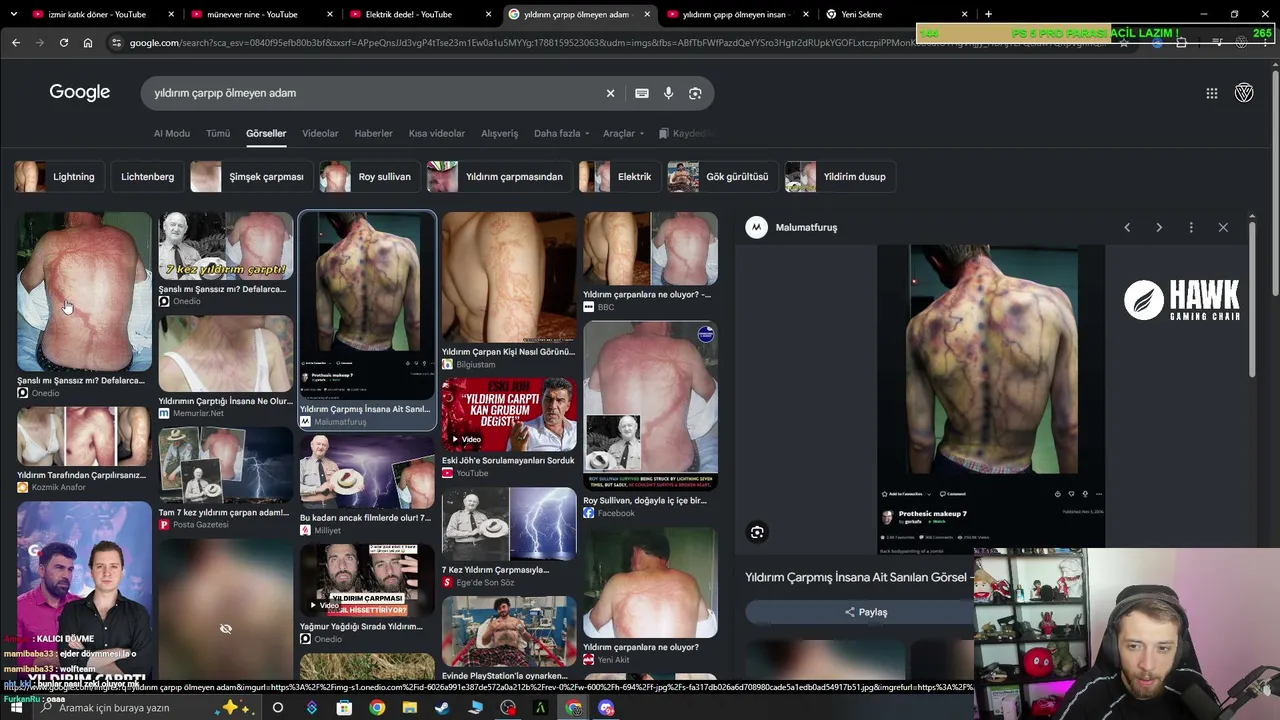The width and height of the screenshot is (1280, 720).
Task: Select the Videolar tab
Action: tap(320, 133)
